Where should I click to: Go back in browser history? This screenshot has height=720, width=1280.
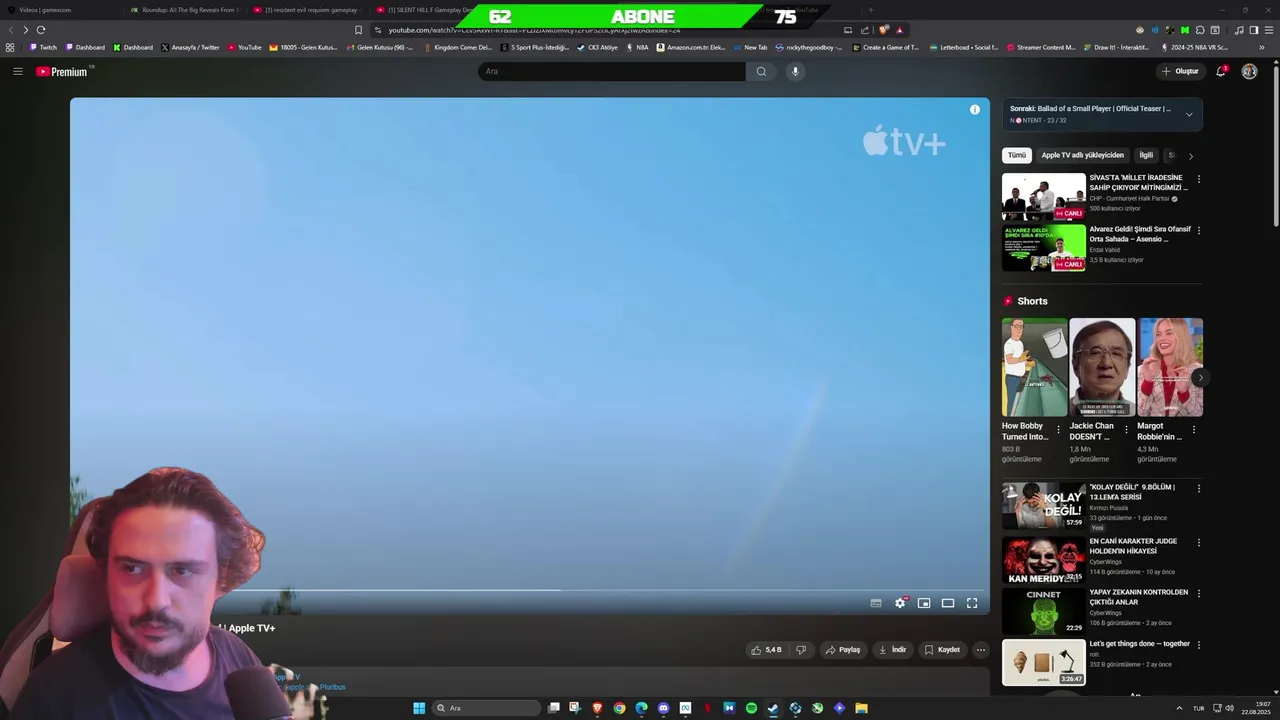(11, 30)
